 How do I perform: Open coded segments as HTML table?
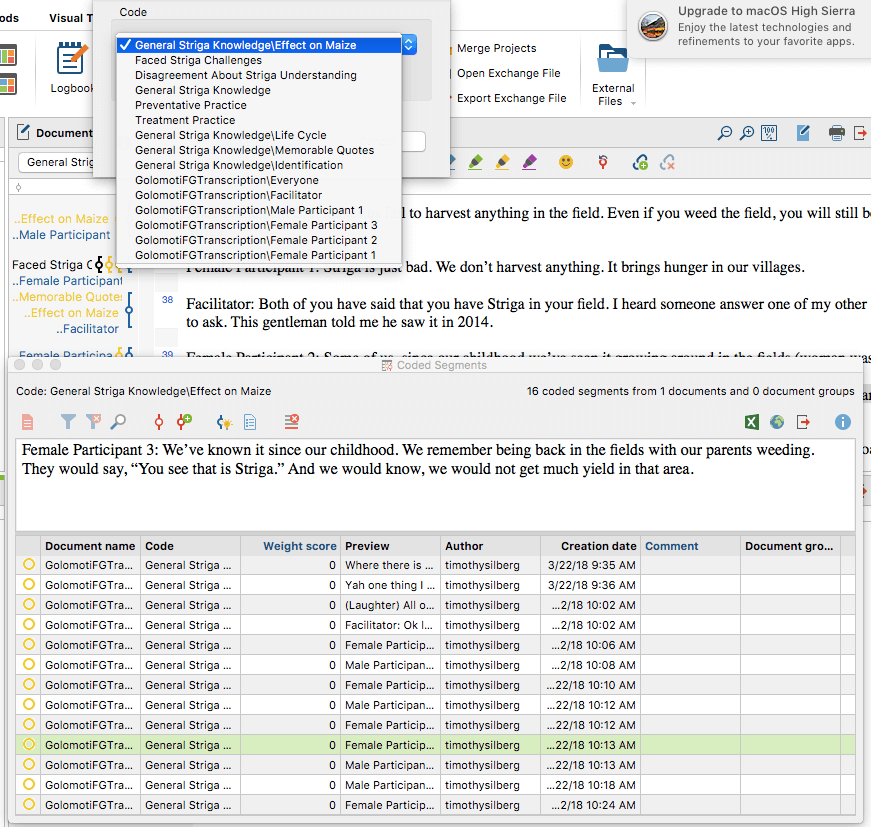point(777,422)
